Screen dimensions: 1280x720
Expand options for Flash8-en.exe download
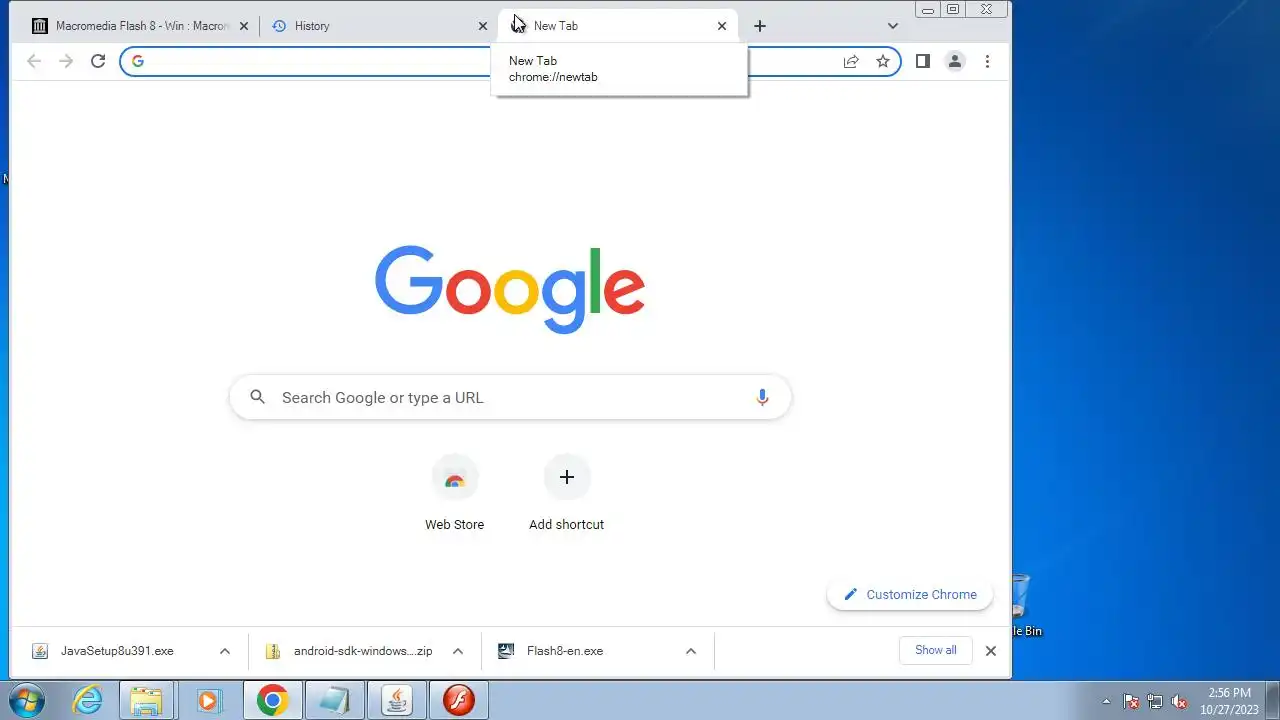coord(691,651)
